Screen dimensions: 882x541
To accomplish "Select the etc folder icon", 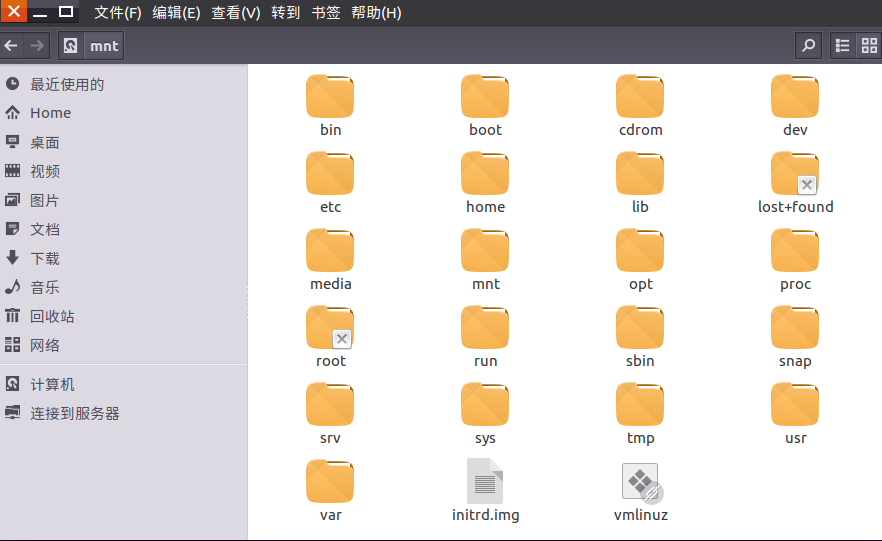I will pyautogui.click(x=330, y=174).
